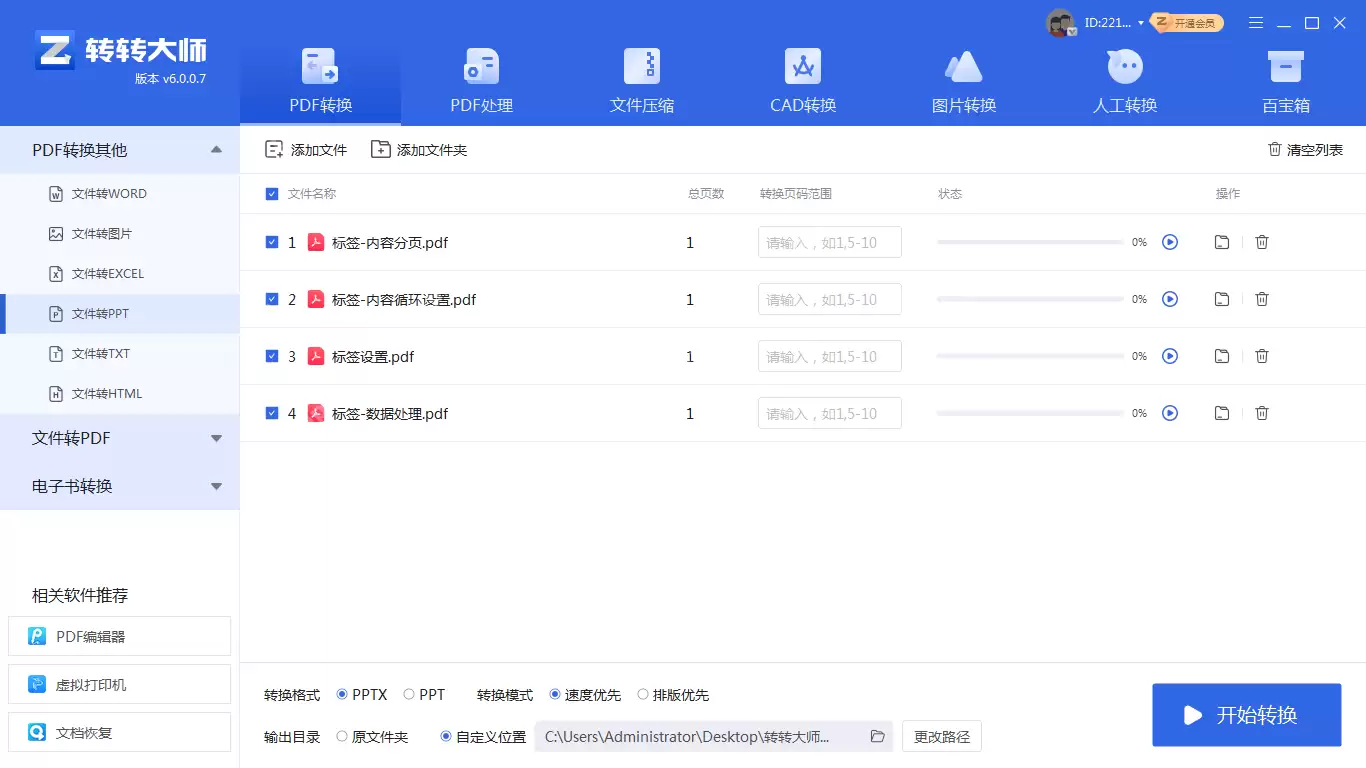Click 更改路径 to change output path

pyautogui.click(x=940, y=736)
